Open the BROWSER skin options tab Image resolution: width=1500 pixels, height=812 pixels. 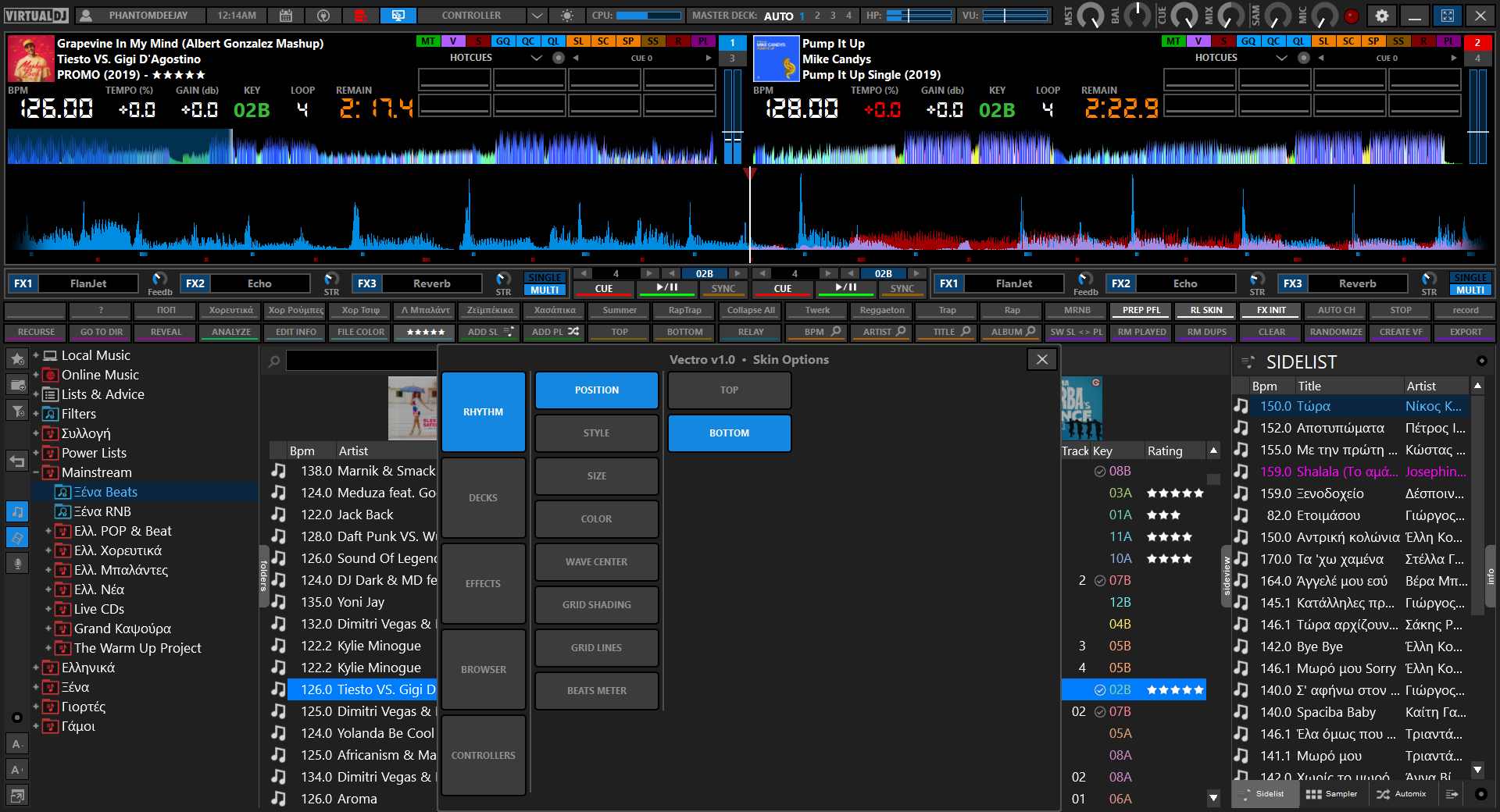484,669
